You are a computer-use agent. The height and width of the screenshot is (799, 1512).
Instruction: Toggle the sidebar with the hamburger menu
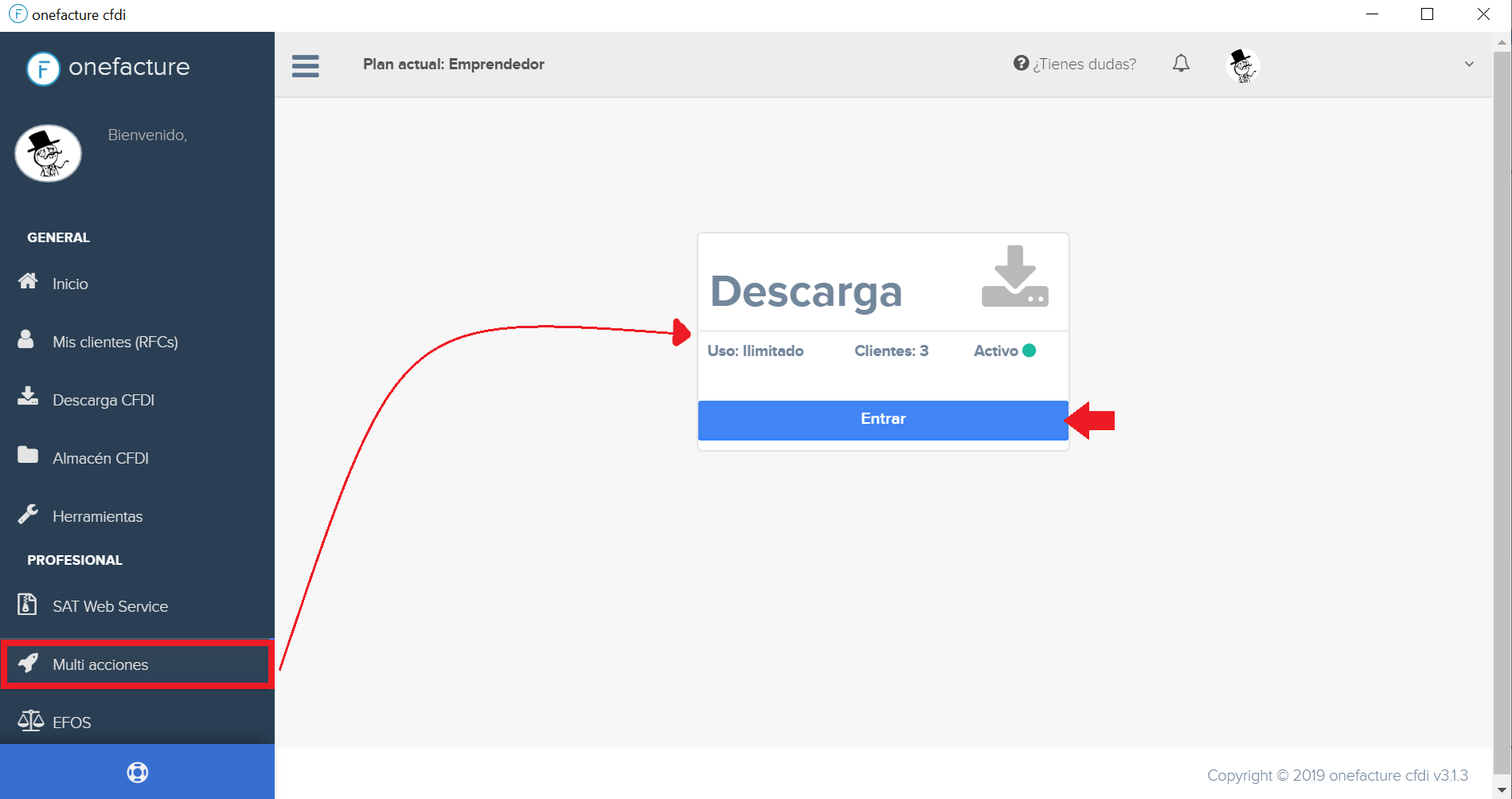click(305, 65)
